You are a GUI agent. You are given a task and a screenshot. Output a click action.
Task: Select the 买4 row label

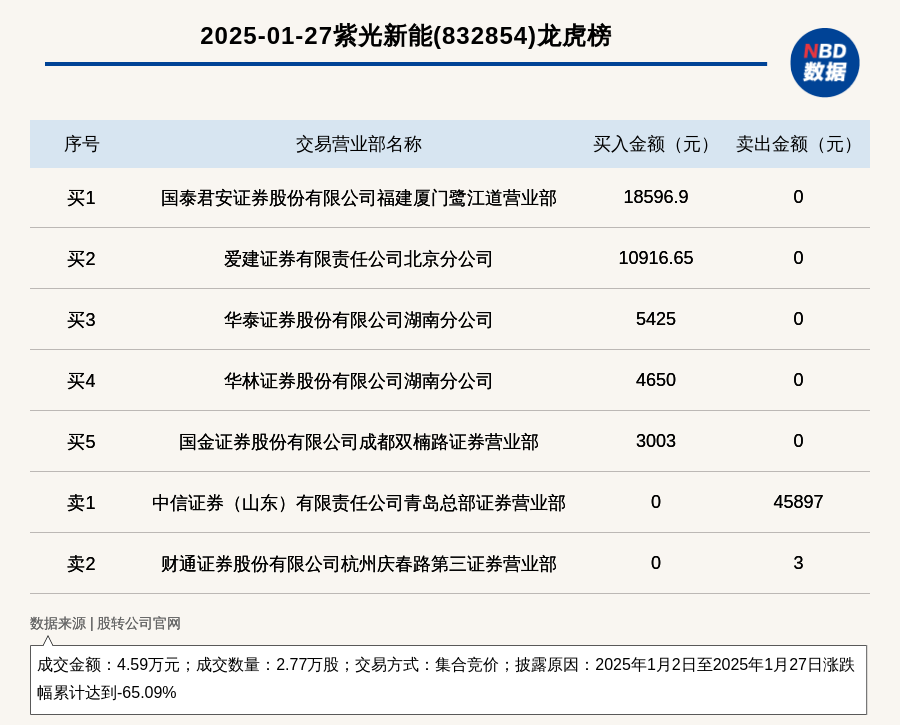point(82,381)
